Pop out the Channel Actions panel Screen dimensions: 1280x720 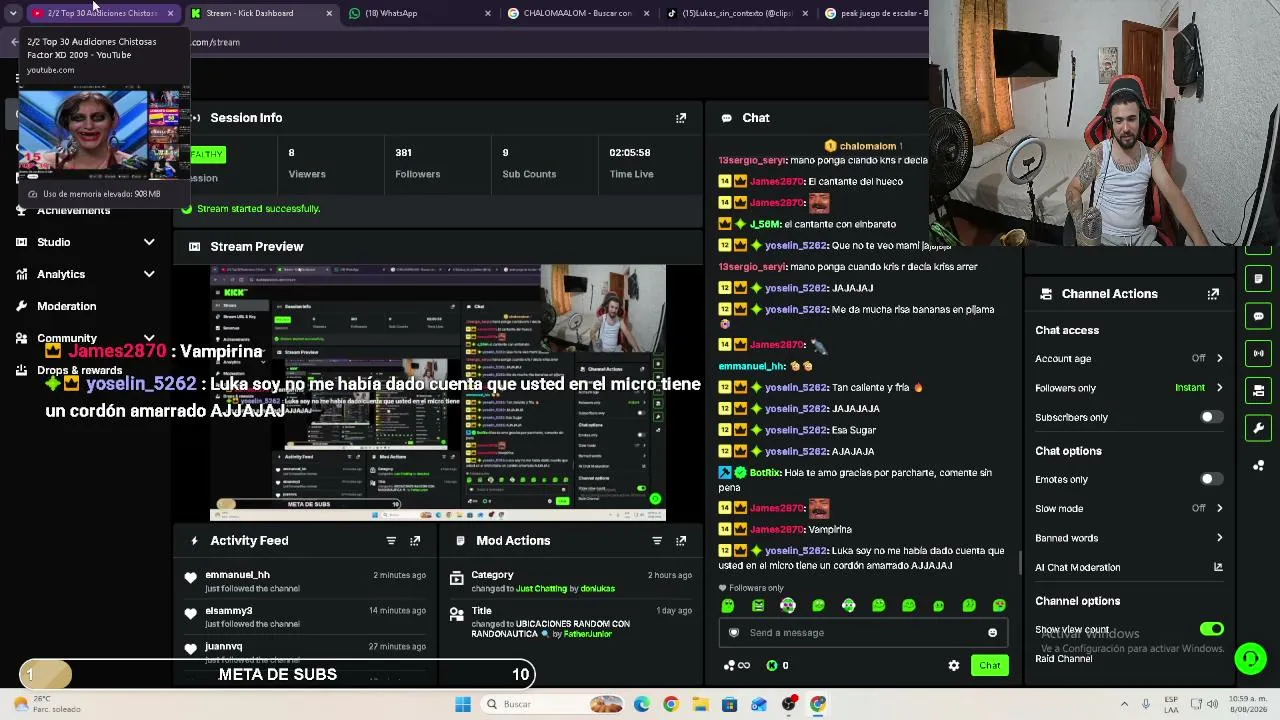(x=1213, y=294)
